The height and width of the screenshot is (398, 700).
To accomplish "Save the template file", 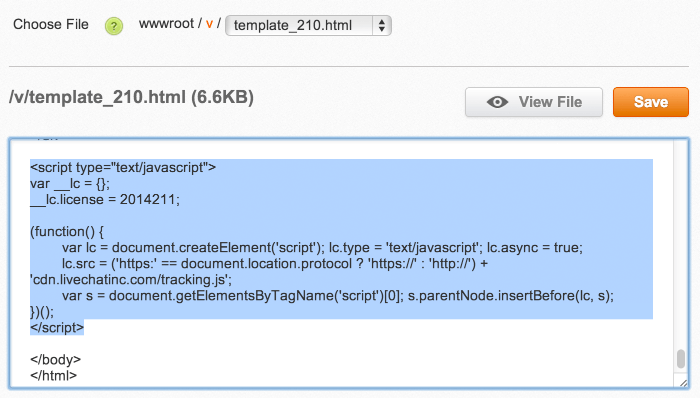I will [650, 102].
